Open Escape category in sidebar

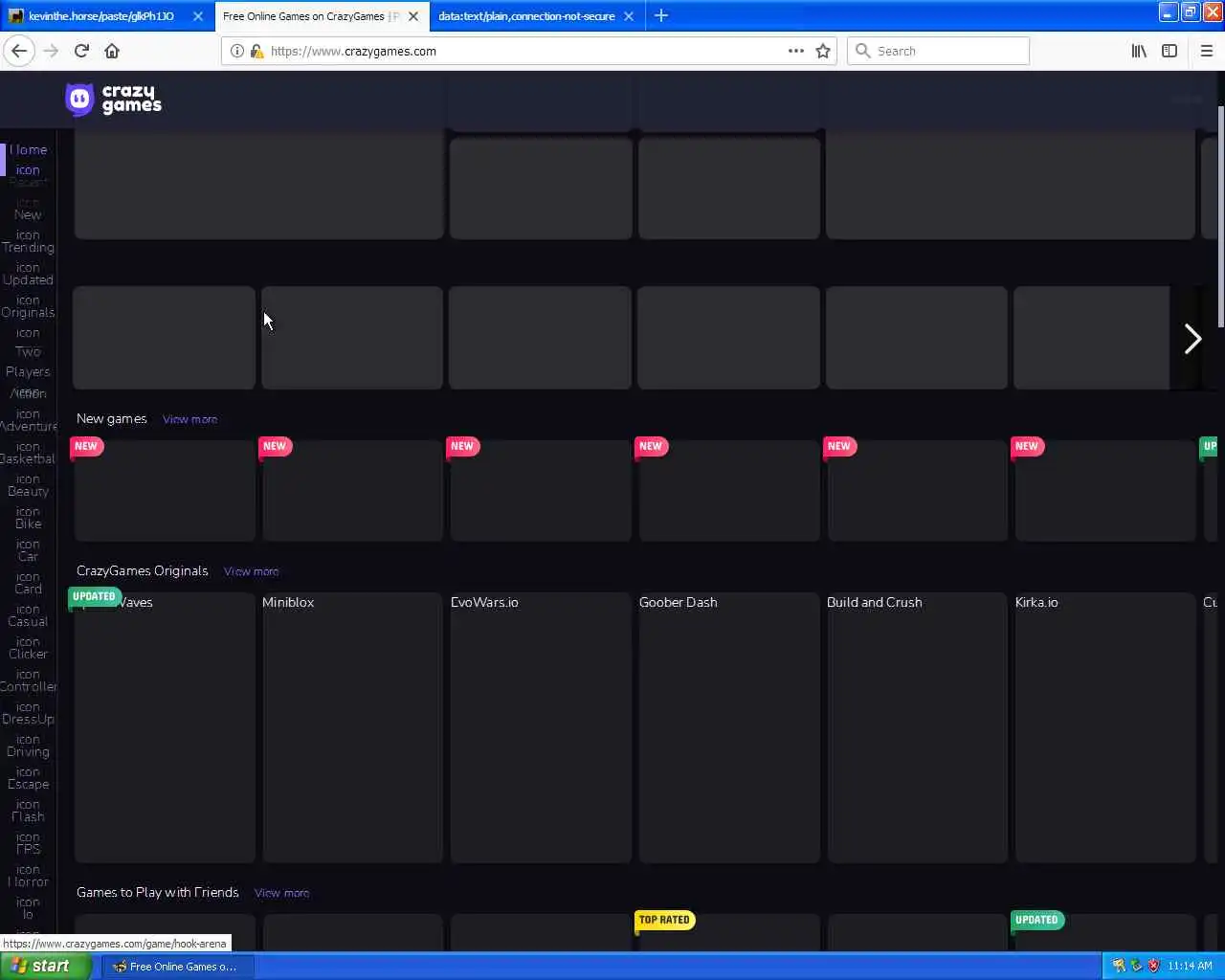coord(28,784)
